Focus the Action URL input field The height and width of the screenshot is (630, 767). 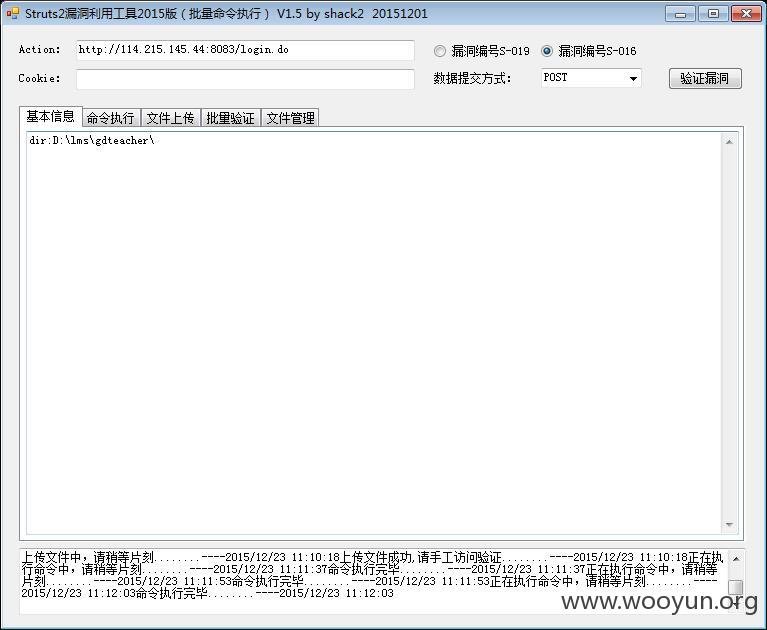point(245,50)
